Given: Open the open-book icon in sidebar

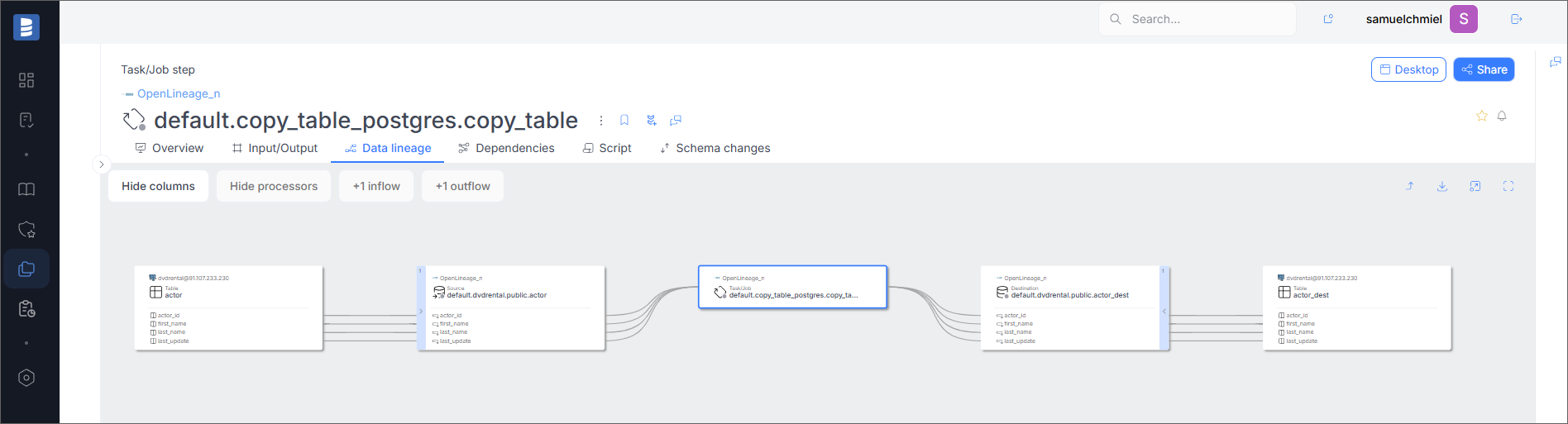Looking at the screenshot, I should [26, 189].
